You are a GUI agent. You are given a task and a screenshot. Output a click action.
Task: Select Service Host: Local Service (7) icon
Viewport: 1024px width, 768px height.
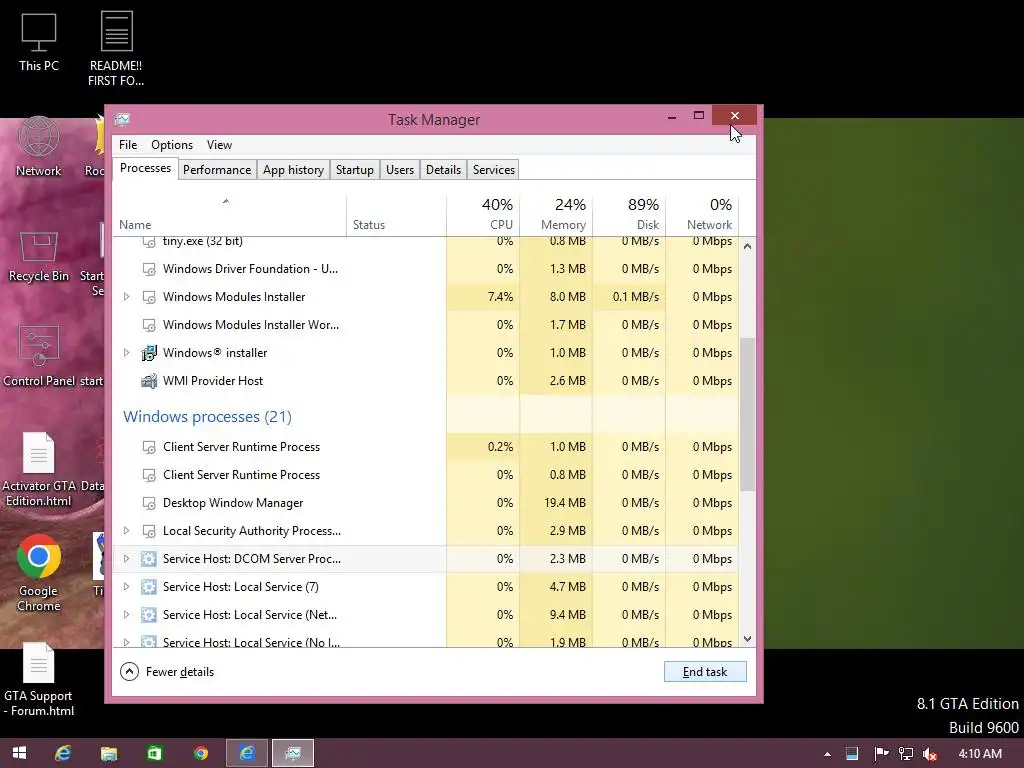[149, 587]
